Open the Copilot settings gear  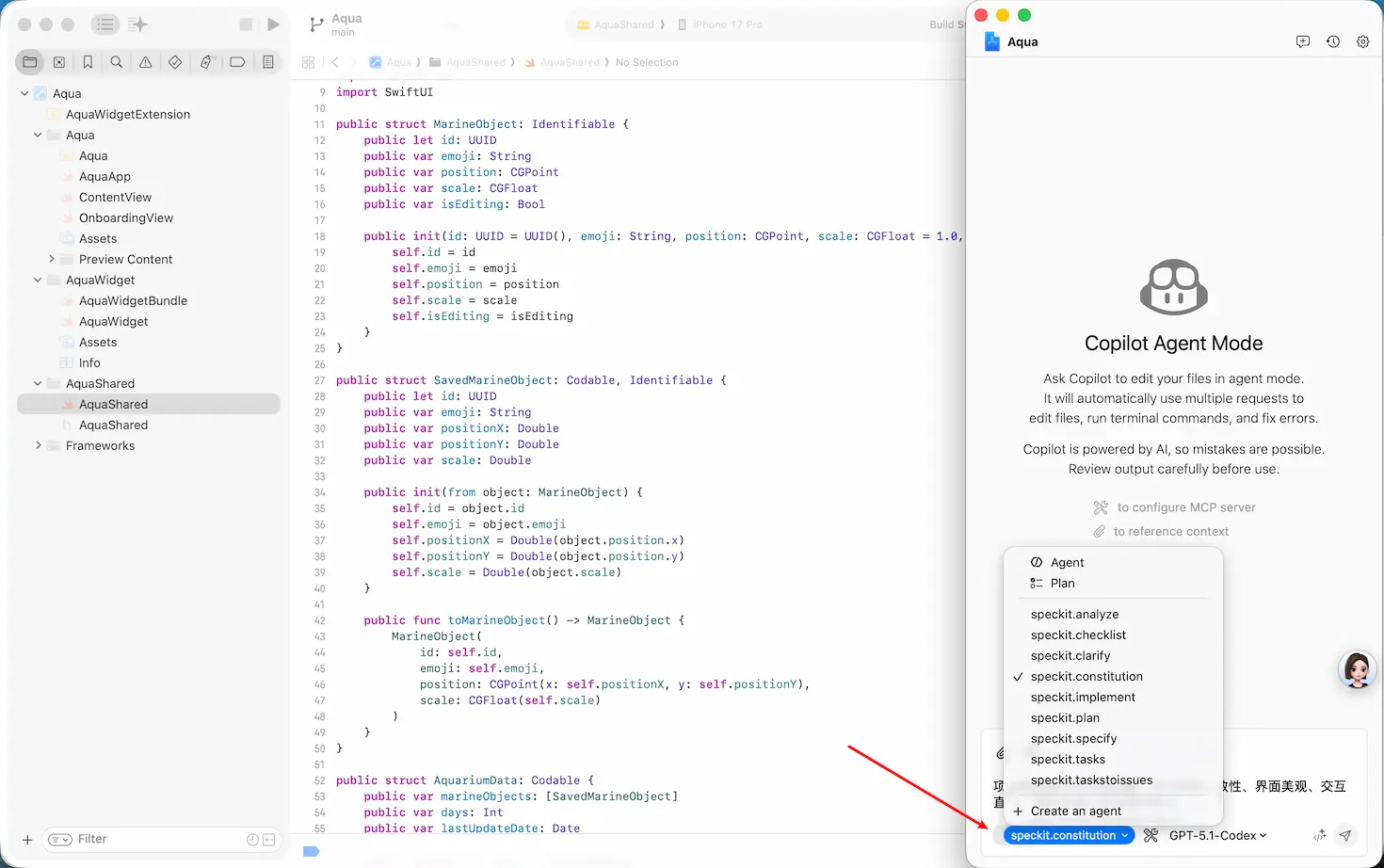coord(1362,41)
